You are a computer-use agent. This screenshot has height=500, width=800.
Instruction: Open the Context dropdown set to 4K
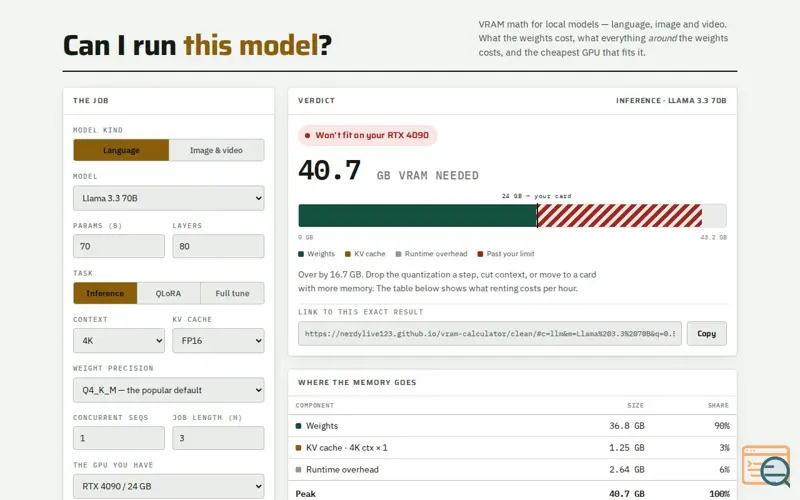[119, 340]
